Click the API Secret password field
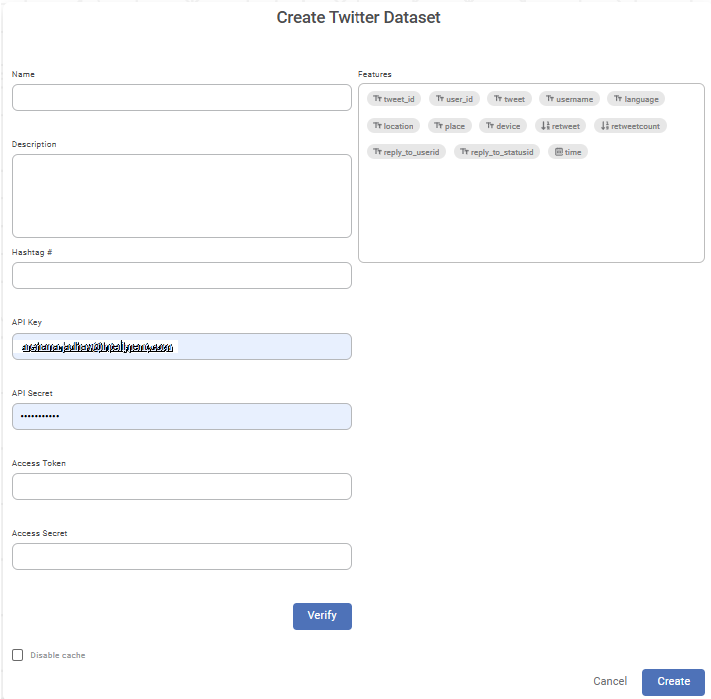The height and width of the screenshot is (699, 711). pos(181,416)
